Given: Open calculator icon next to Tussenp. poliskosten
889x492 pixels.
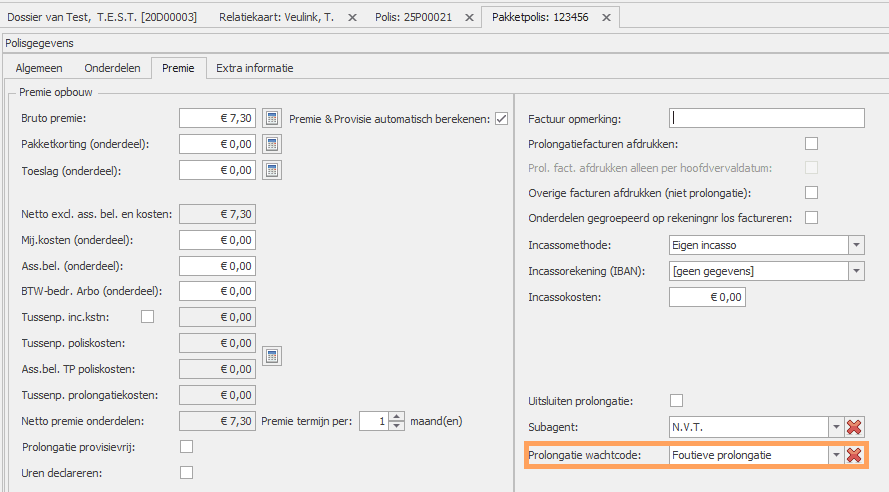Looking at the screenshot, I should [272, 356].
